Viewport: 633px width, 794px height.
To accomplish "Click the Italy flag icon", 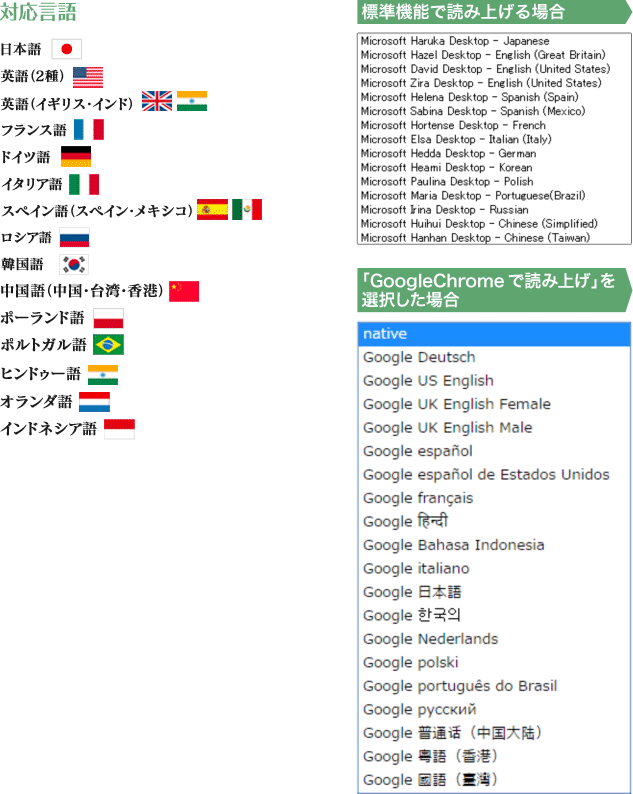I will coord(84,184).
